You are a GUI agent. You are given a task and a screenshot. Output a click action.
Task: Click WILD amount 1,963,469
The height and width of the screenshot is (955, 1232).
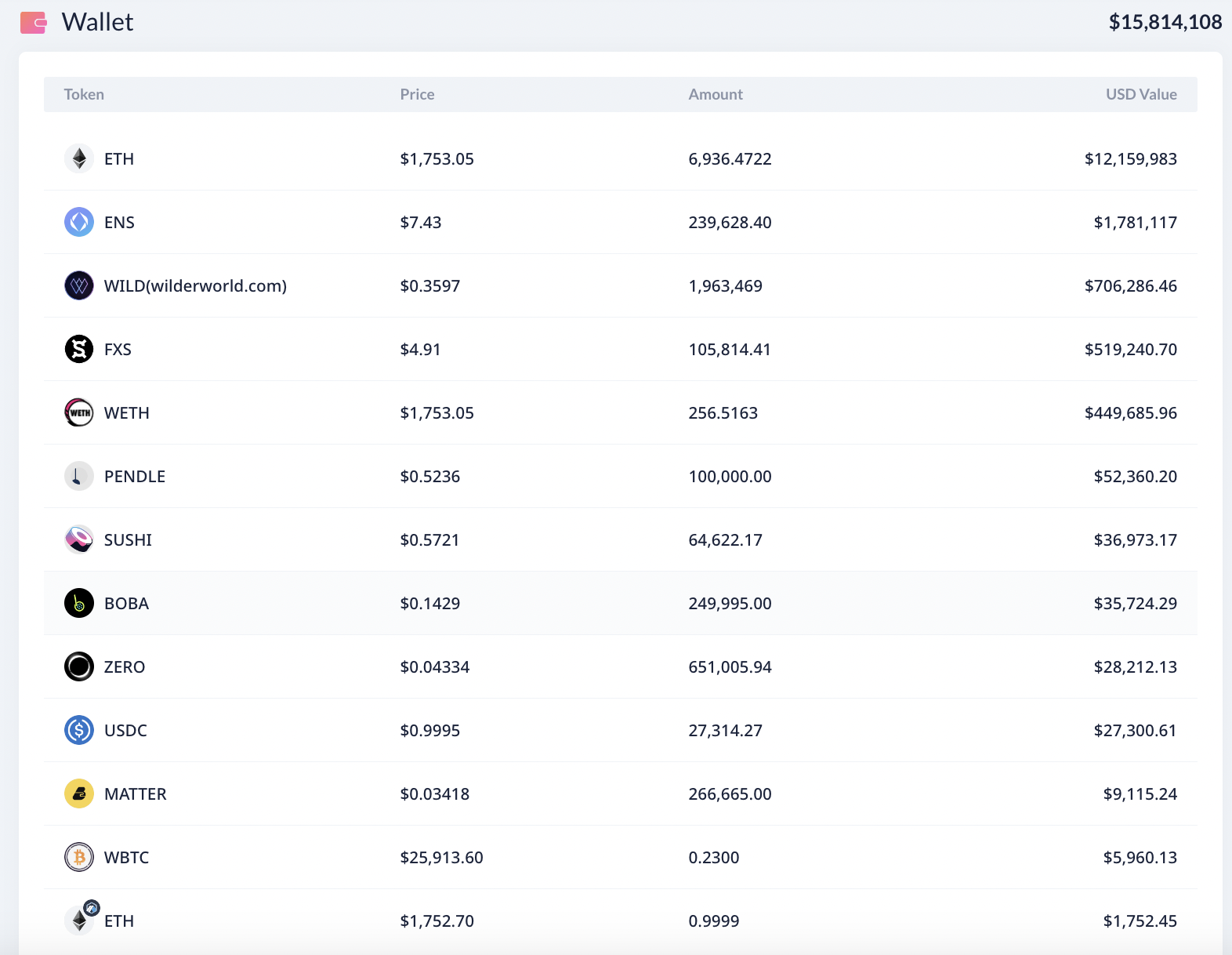(725, 286)
